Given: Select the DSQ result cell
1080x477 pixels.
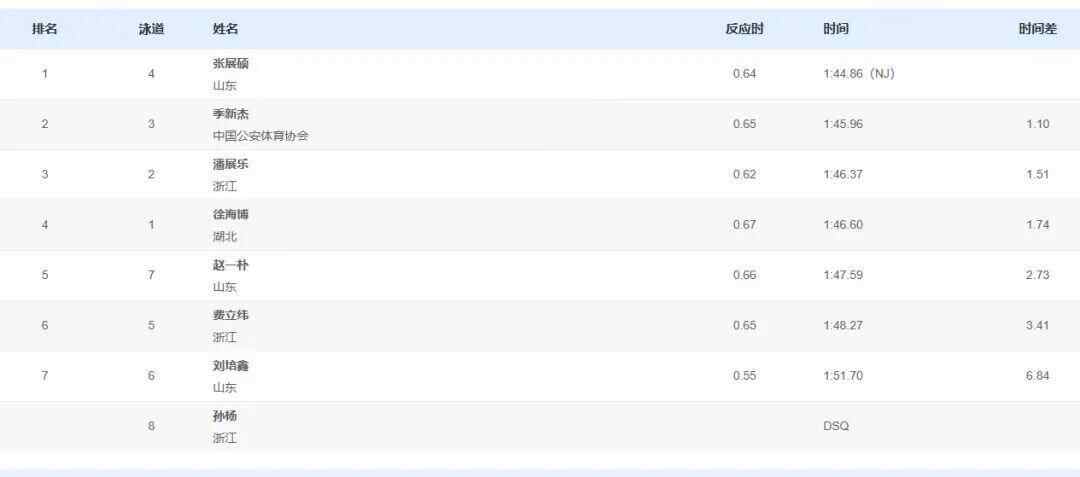Looking at the screenshot, I should [836, 426].
